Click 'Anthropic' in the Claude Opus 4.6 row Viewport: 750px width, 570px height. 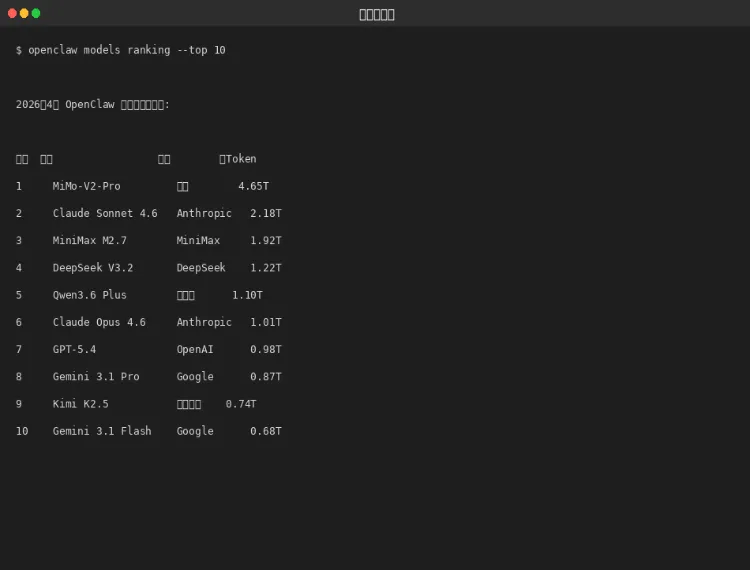point(204,322)
